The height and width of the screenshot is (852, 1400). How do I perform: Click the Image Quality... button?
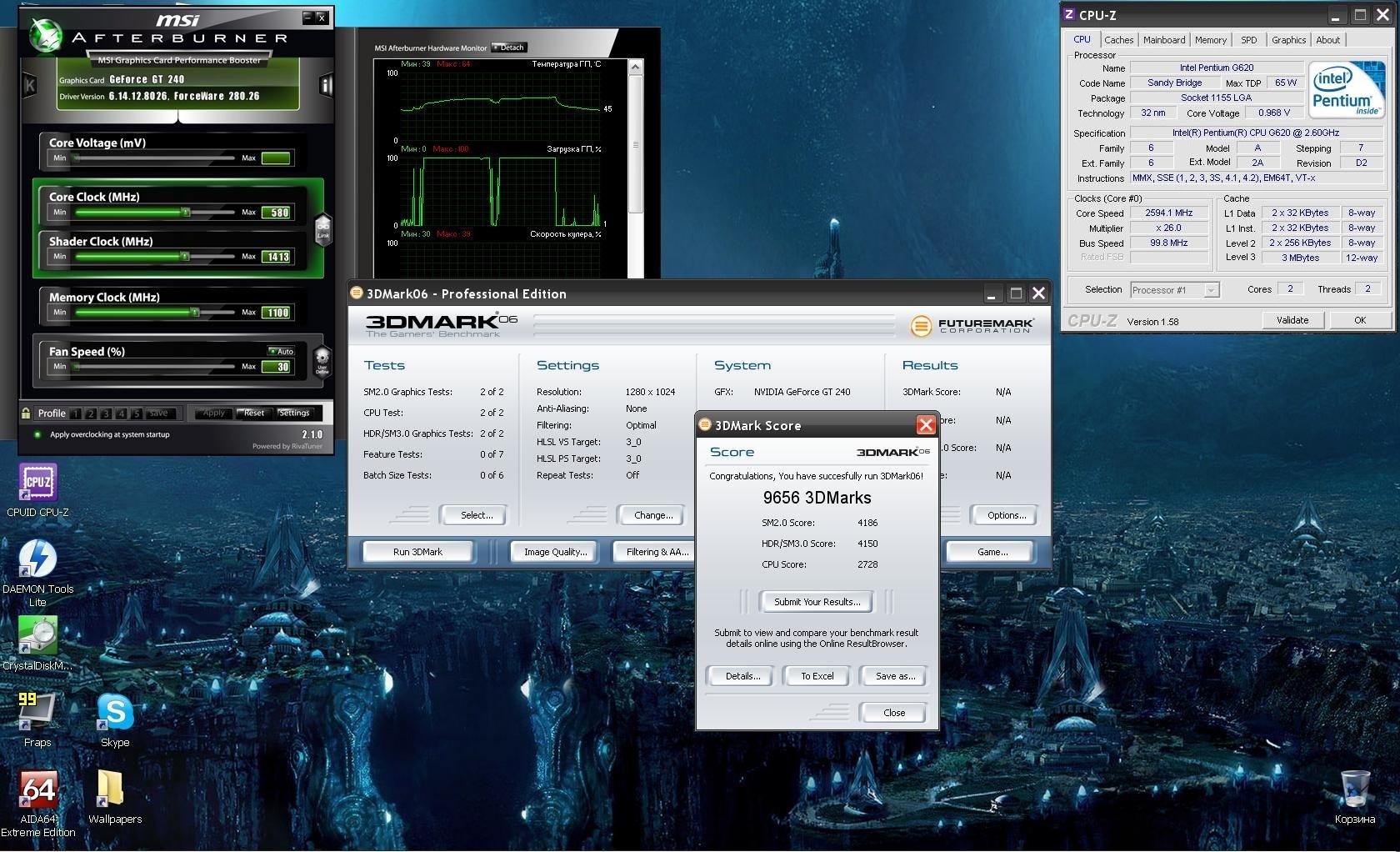tap(555, 552)
